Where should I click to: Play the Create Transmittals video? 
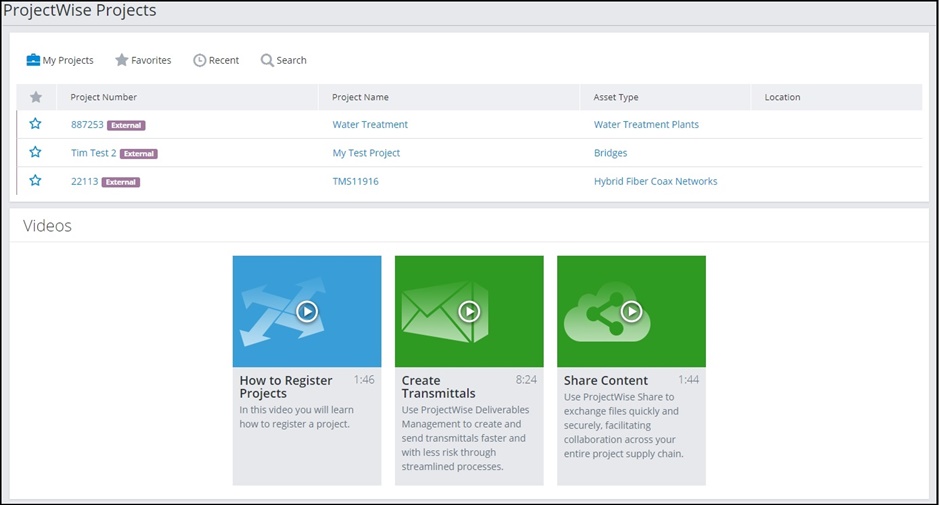click(x=470, y=312)
